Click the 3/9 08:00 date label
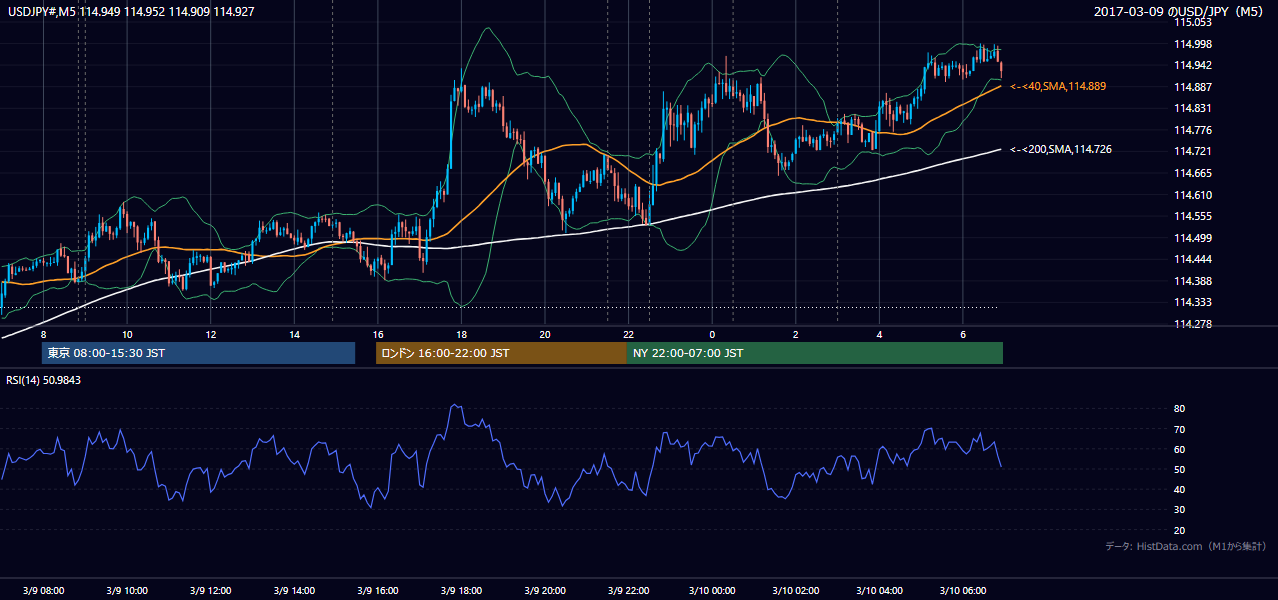This screenshot has width=1278, height=600. pyautogui.click(x=42, y=590)
